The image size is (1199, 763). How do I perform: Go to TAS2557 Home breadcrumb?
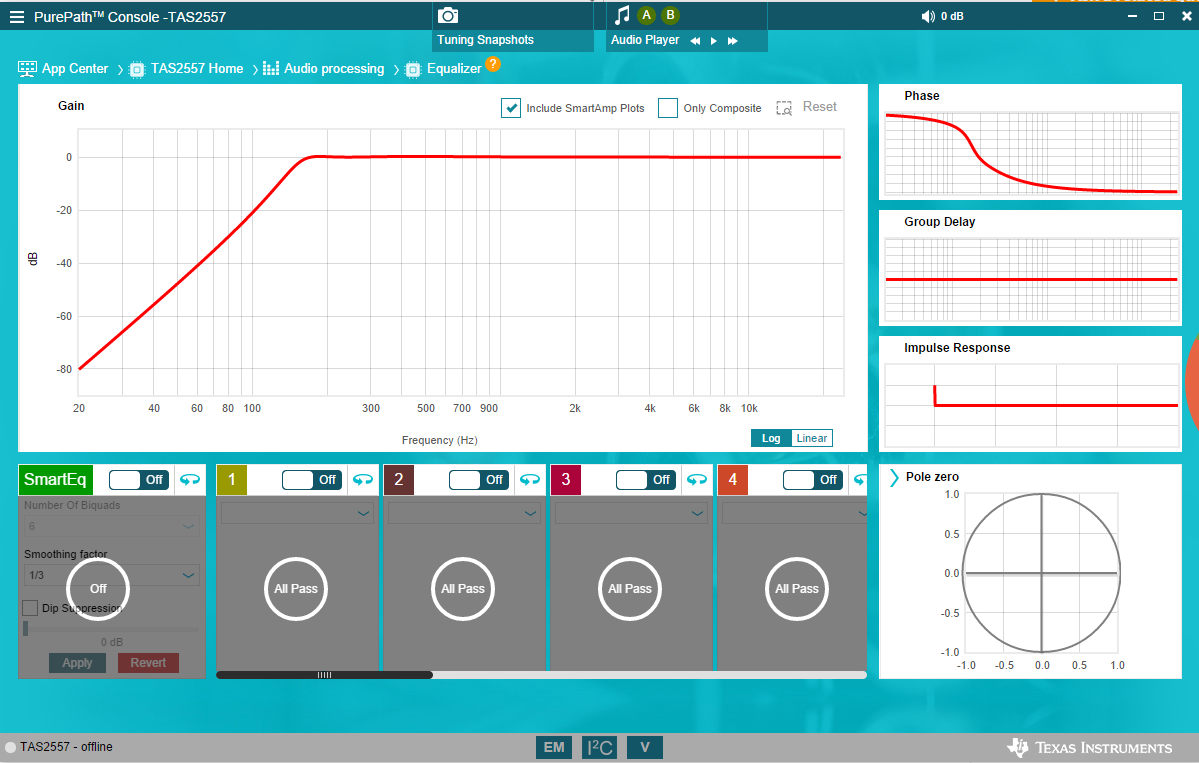tap(197, 69)
